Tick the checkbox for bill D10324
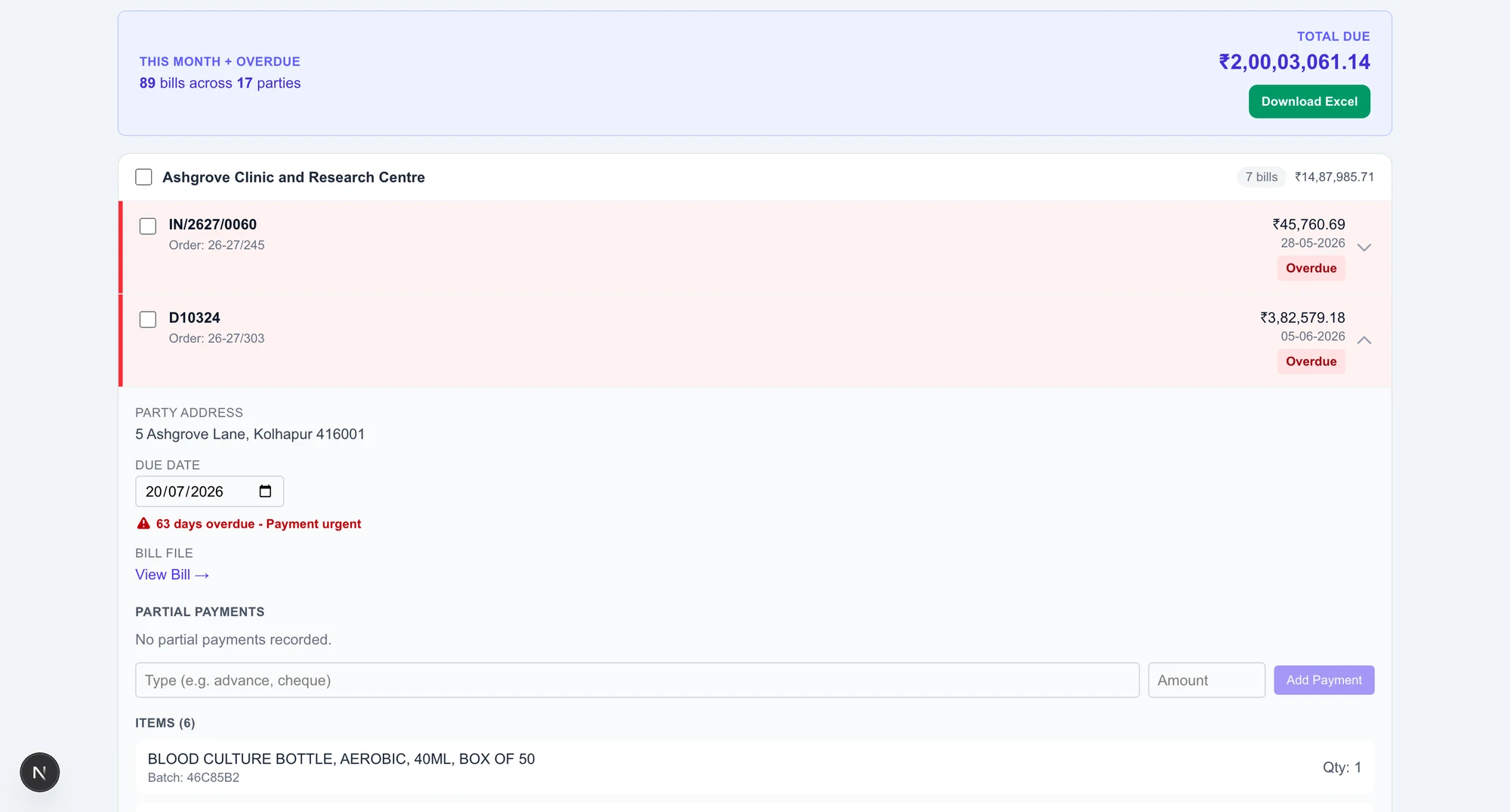 point(148,319)
